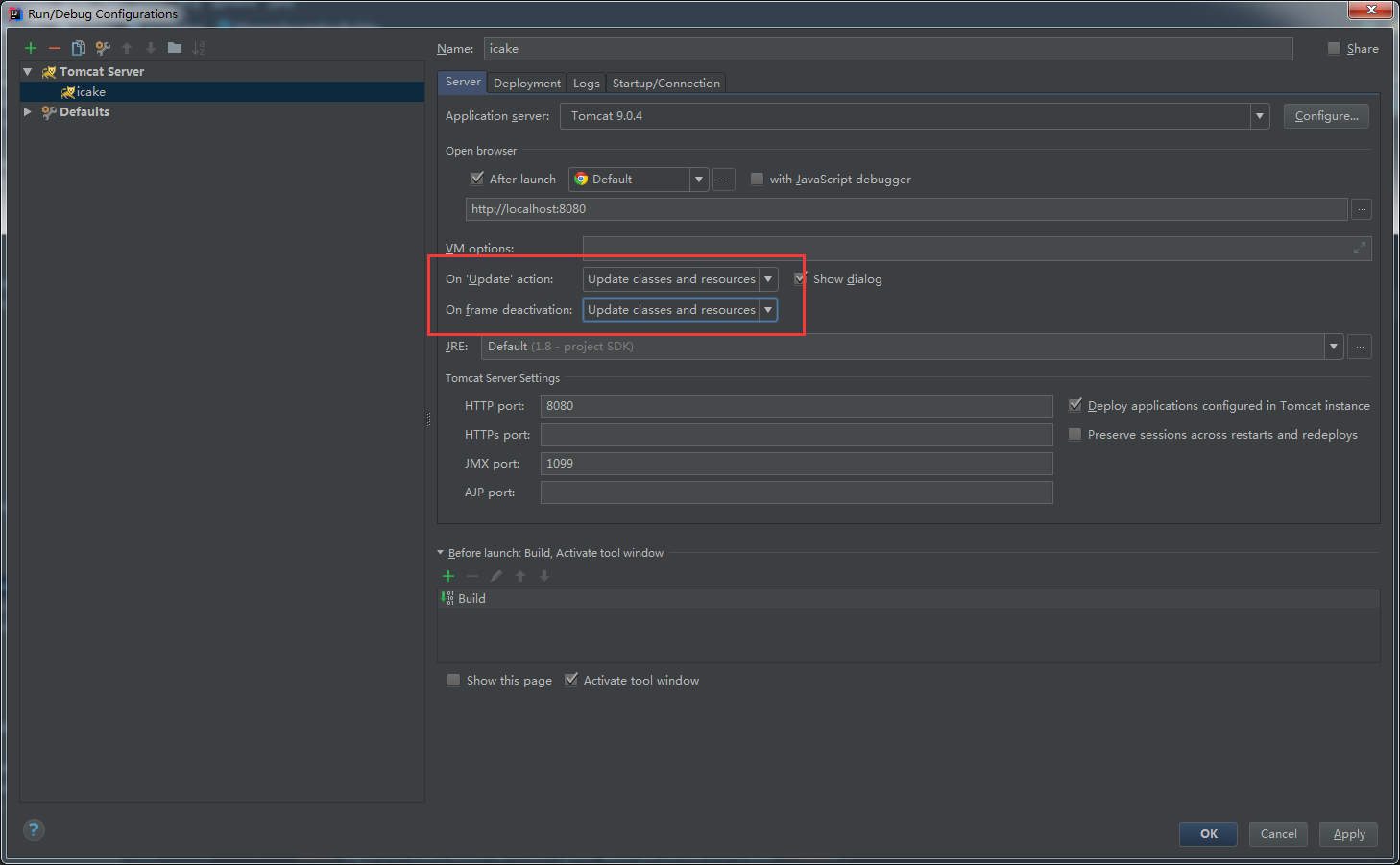1400x865 pixels.
Task: Click the Apply button
Action: coord(1349,834)
